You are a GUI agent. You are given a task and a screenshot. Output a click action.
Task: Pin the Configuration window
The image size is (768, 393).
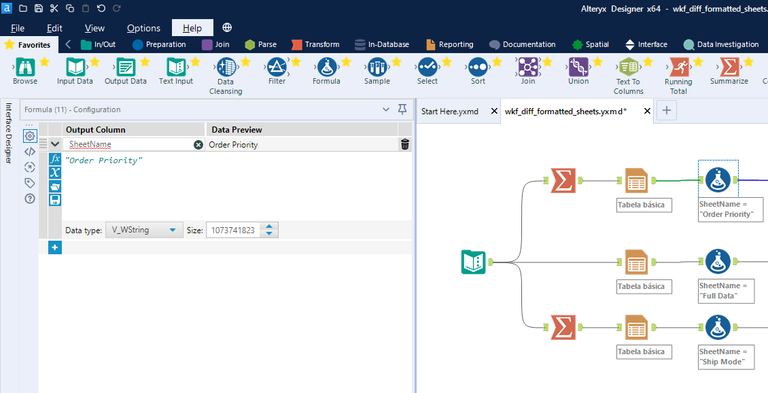tap(402, 109)
